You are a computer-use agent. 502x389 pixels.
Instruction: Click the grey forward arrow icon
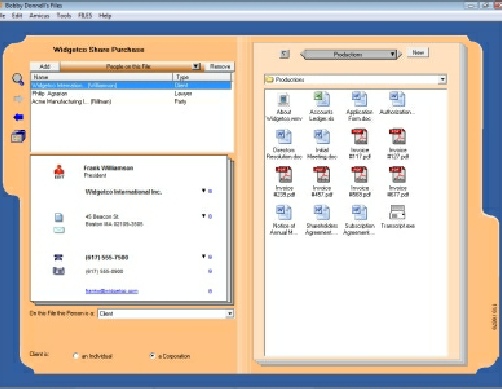pos(18,99)
